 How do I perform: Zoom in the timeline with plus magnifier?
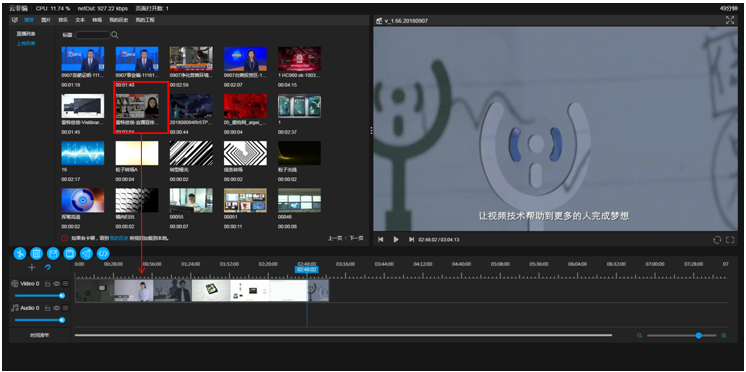[x=724, y=335]
